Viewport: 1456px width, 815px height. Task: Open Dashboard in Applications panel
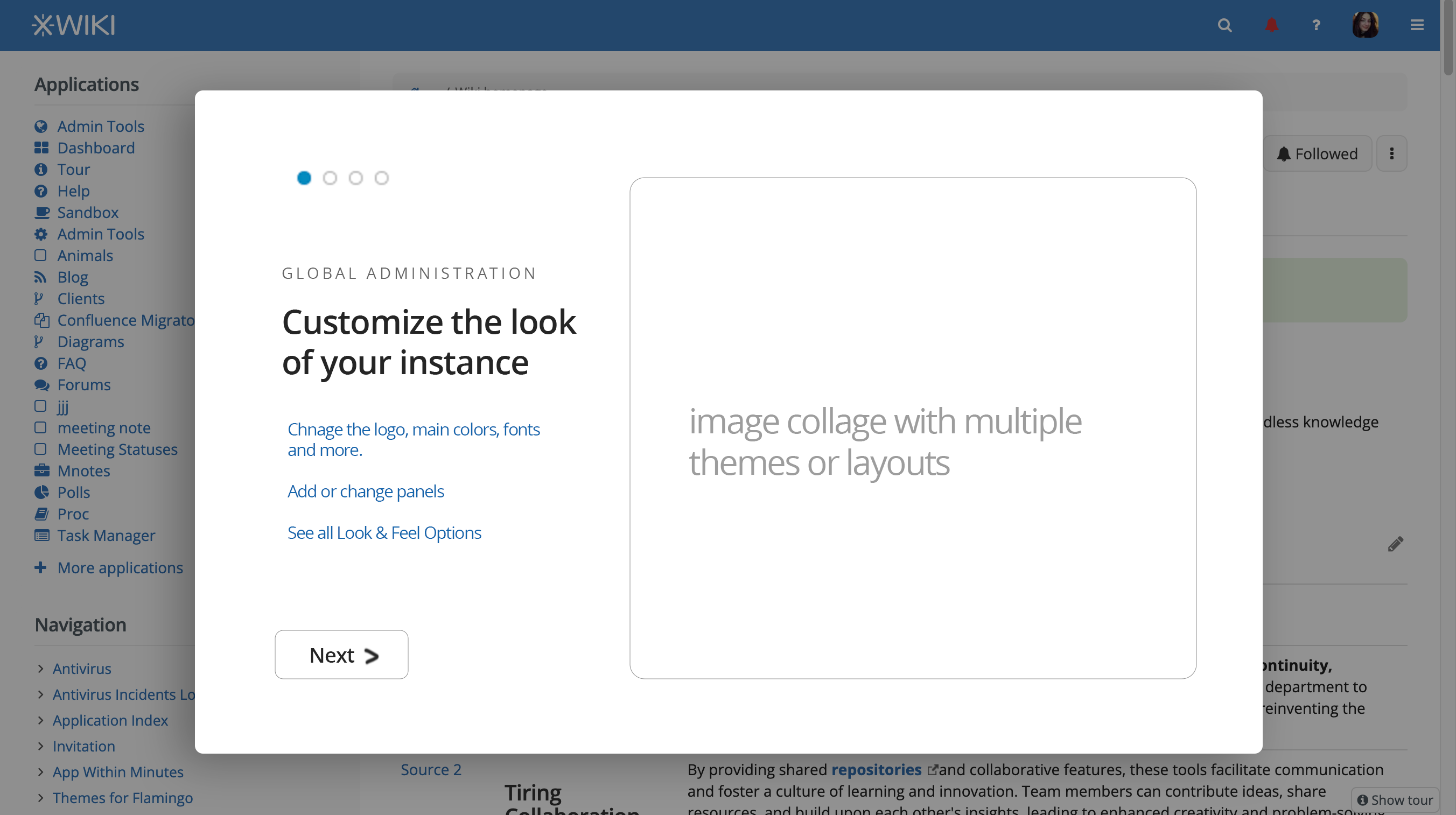tap(95, 148)
